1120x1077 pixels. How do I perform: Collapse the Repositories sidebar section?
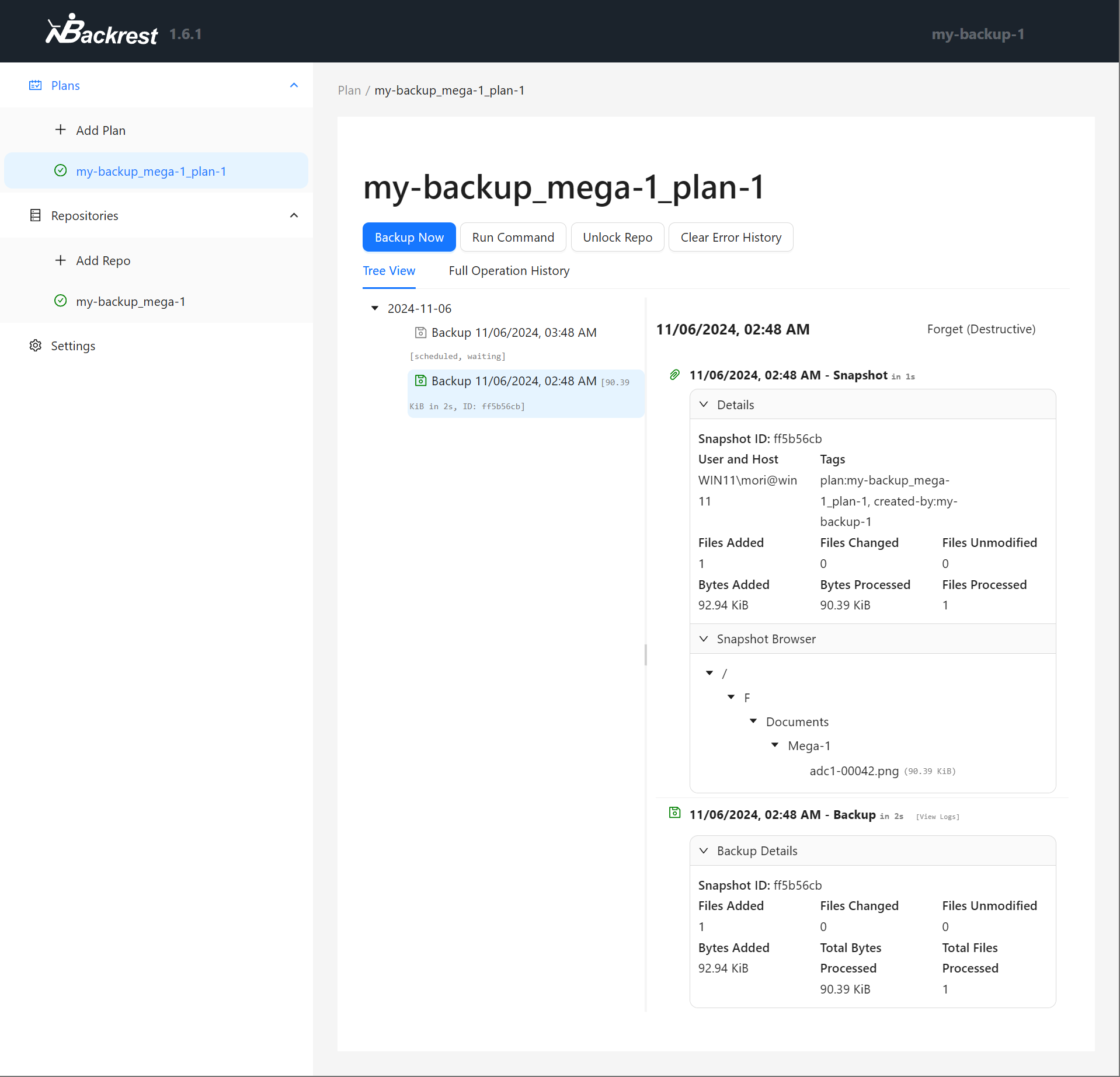point(294,215)
